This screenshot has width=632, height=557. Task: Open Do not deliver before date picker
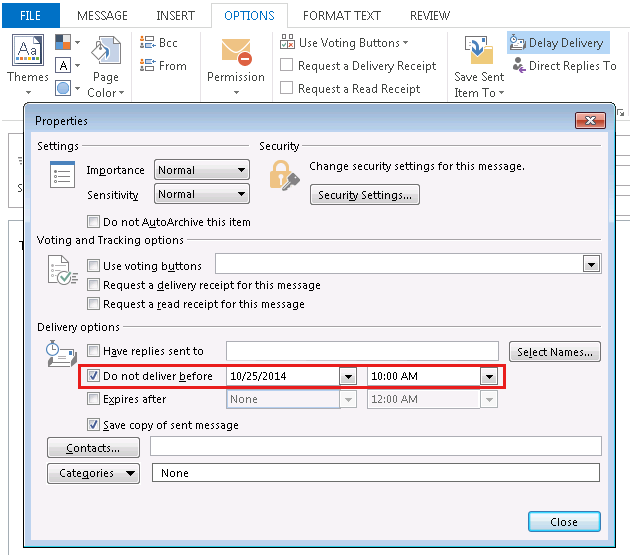[348, 376]
